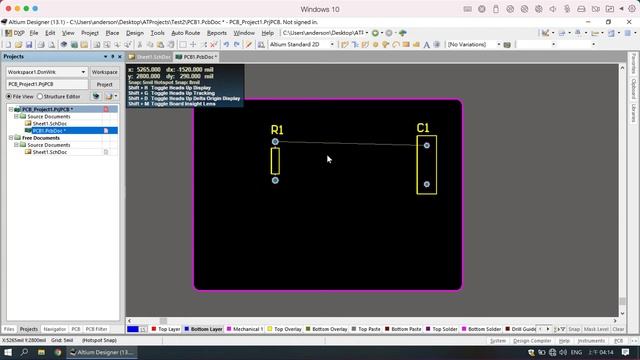Open the Altium Standard 2D view dropdown
This screenshot has height=360, width=640.
(332, 44)
